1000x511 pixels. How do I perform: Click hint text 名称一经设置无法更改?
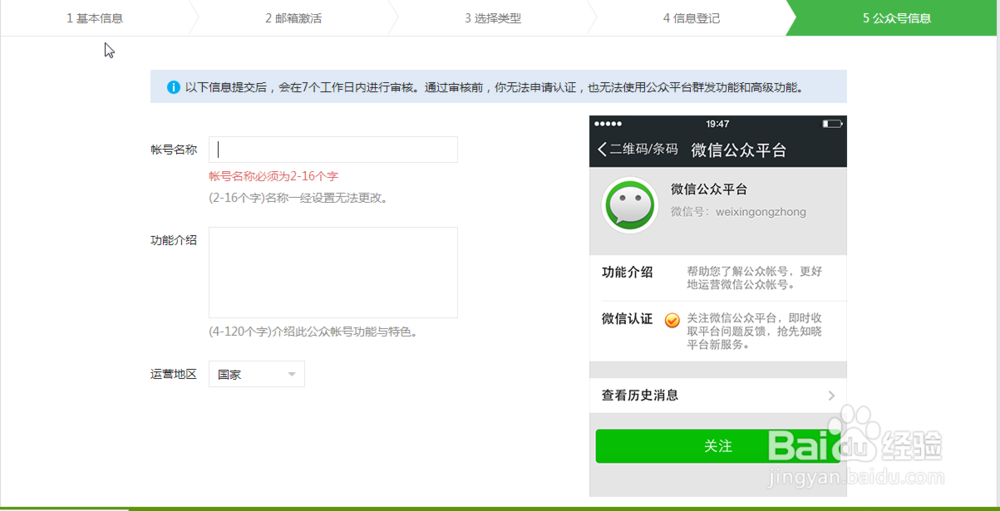298,198
